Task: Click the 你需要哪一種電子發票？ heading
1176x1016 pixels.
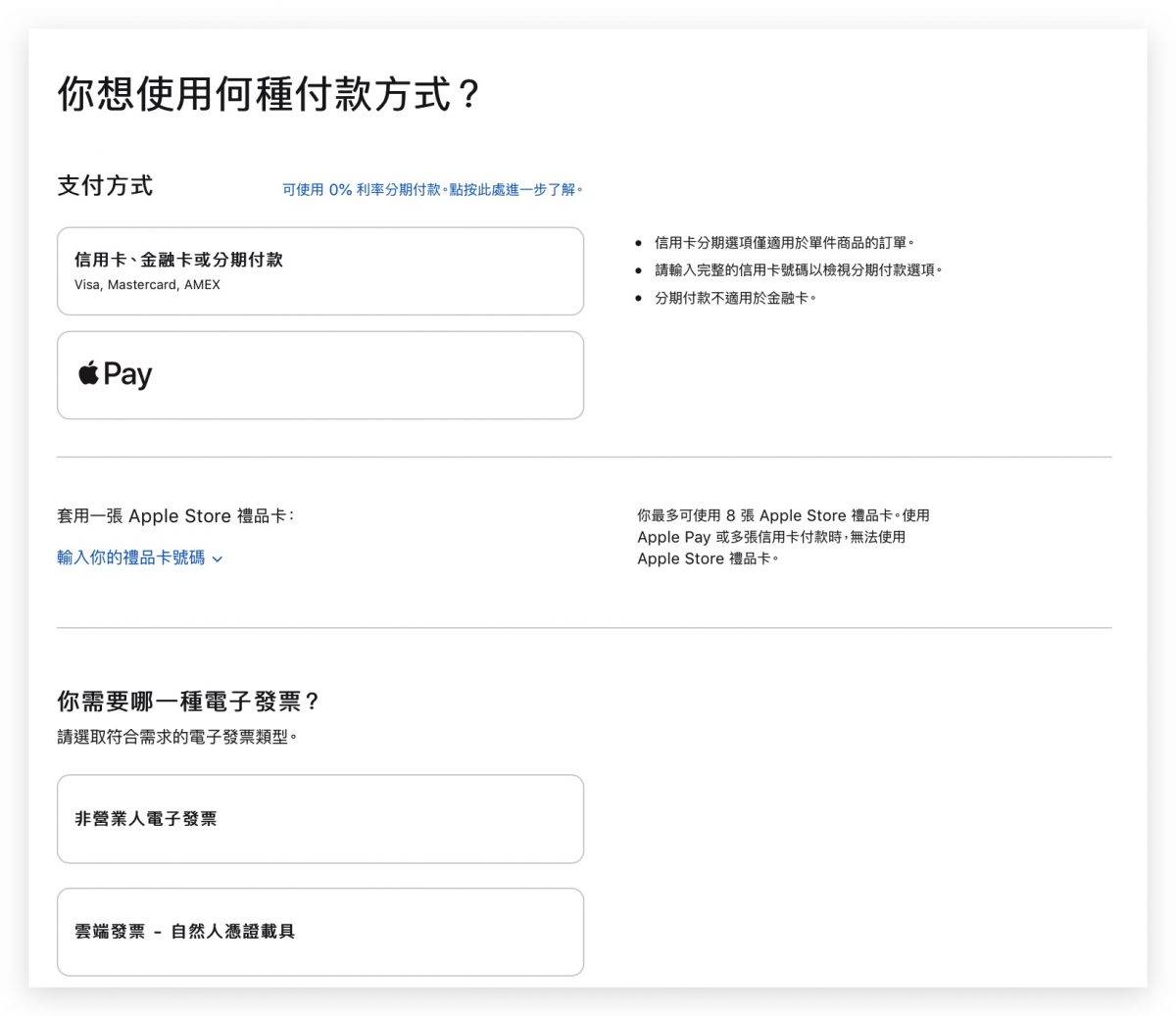Action: click(188, 702)
